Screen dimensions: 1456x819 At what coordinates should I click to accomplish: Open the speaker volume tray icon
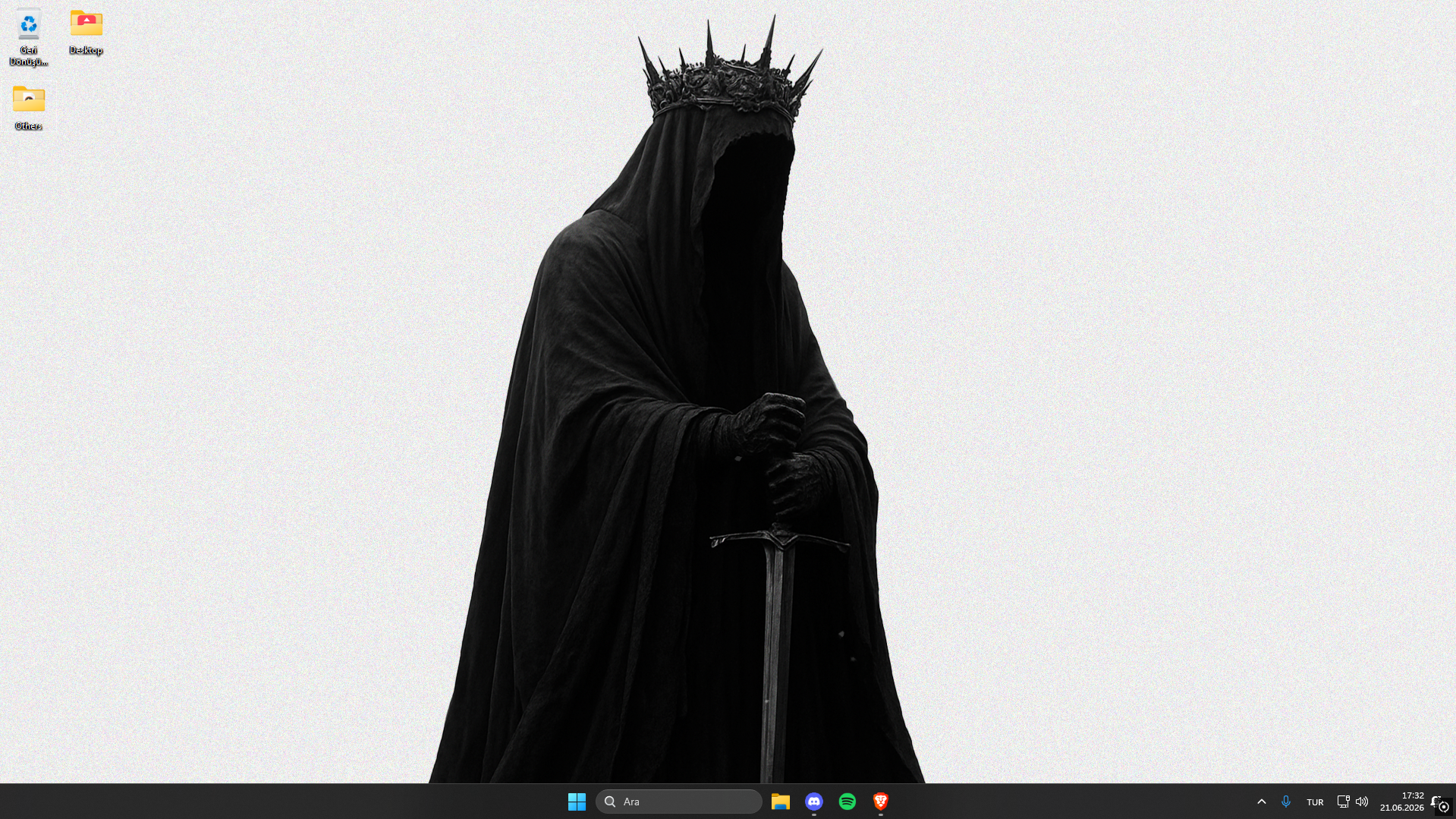coord(1362,802)
